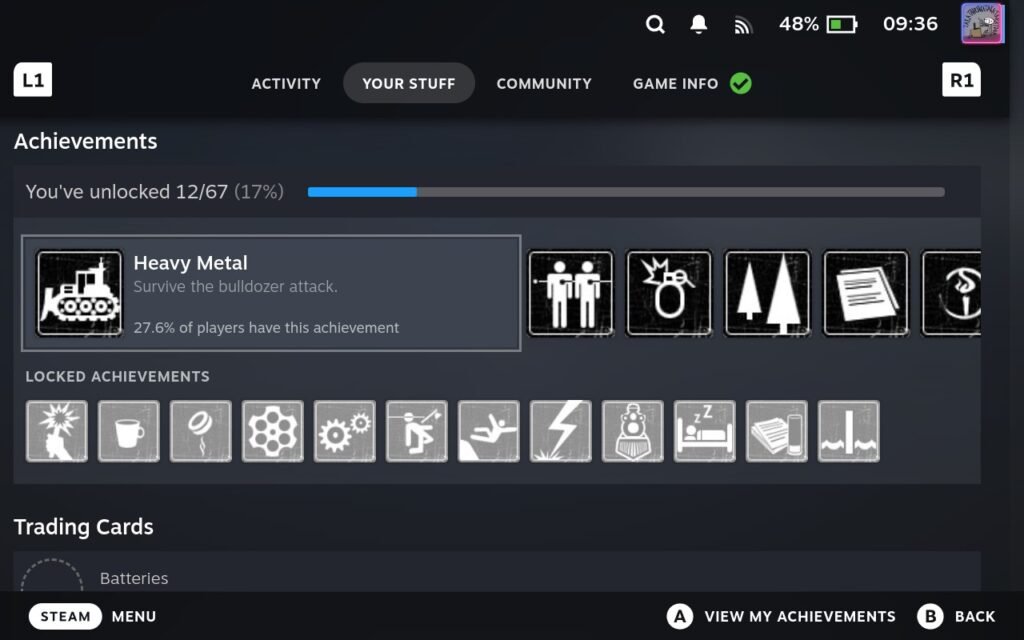Click the green verified checkmark icon

(x=741, y=83)
